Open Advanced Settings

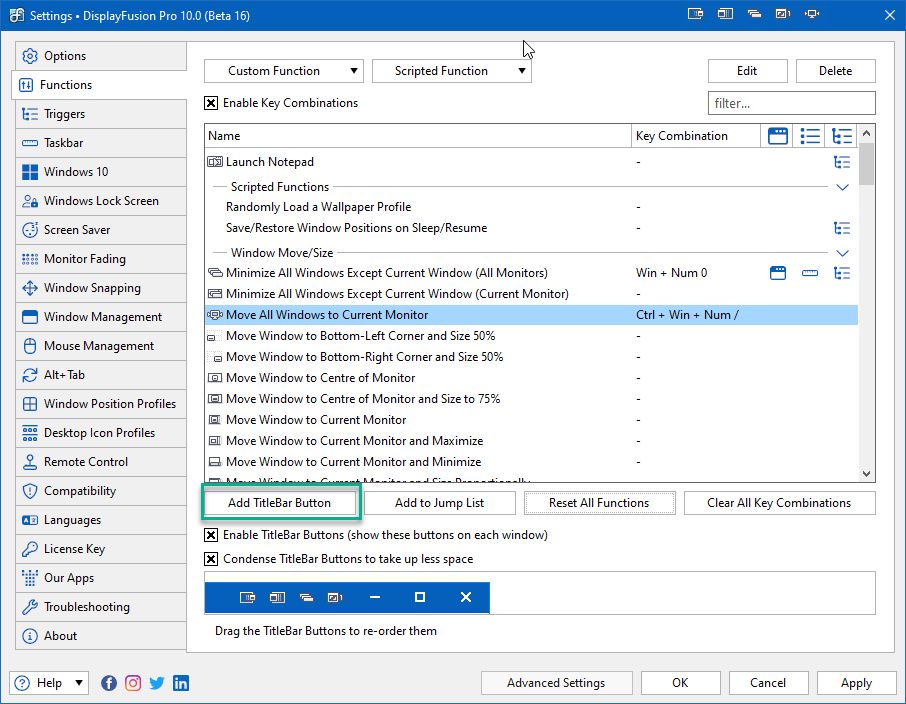[x=556, y=683]
